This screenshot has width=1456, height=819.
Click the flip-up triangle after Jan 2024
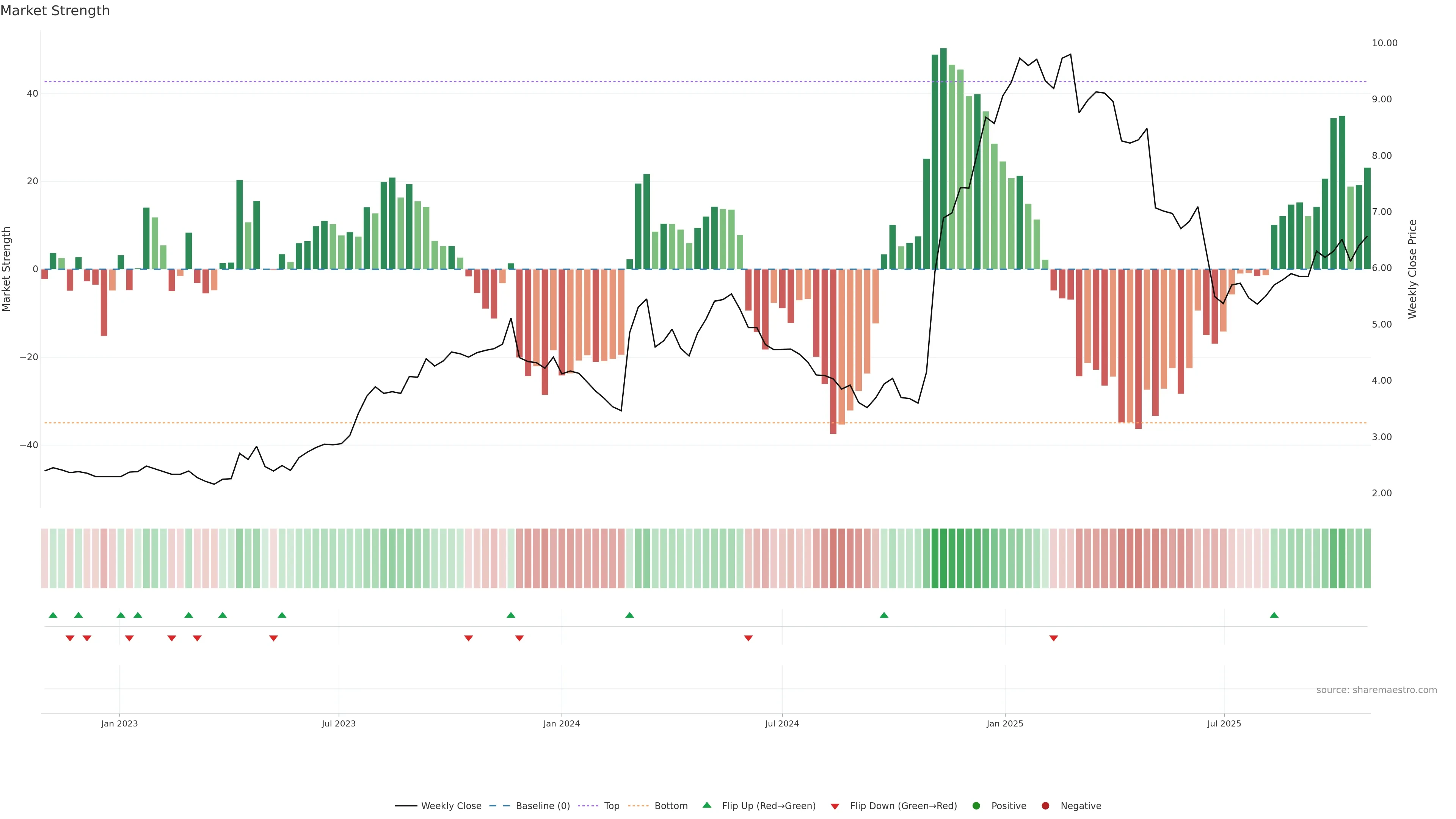pyautogui.click(x=630, y=615)
